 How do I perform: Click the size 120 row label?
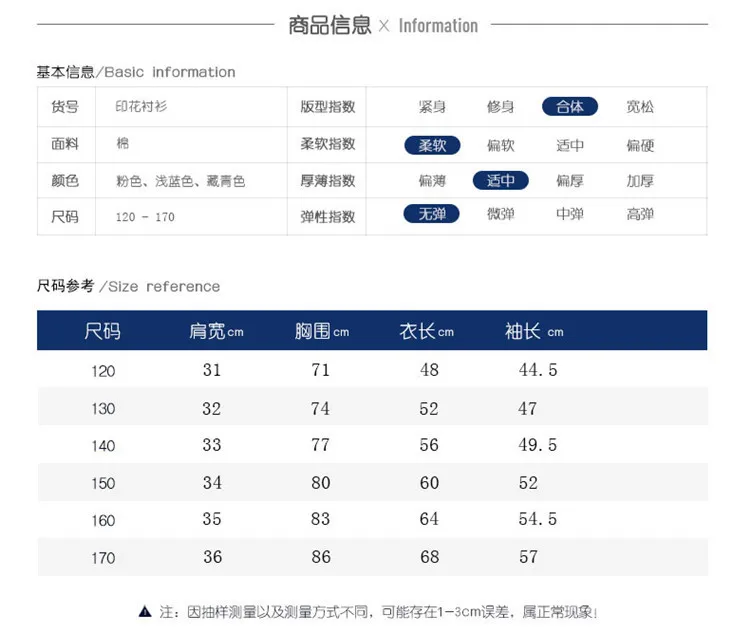point(103,371)
